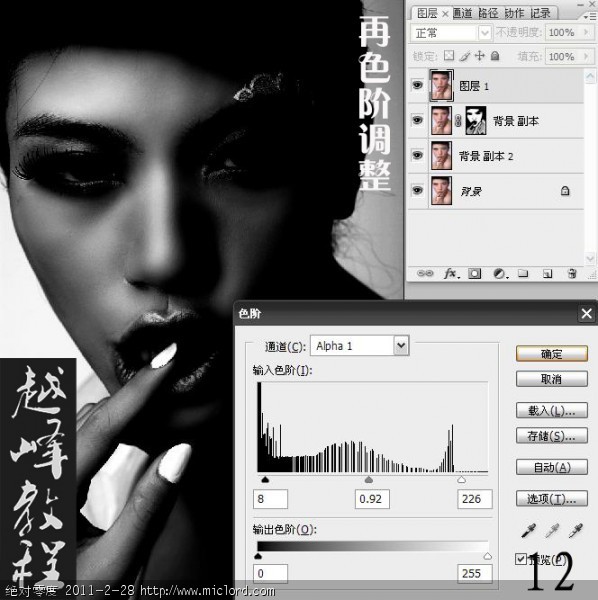598x600 pixels.
Task: Click the 自动(A) auto button
Action: [x=551, y=467]
